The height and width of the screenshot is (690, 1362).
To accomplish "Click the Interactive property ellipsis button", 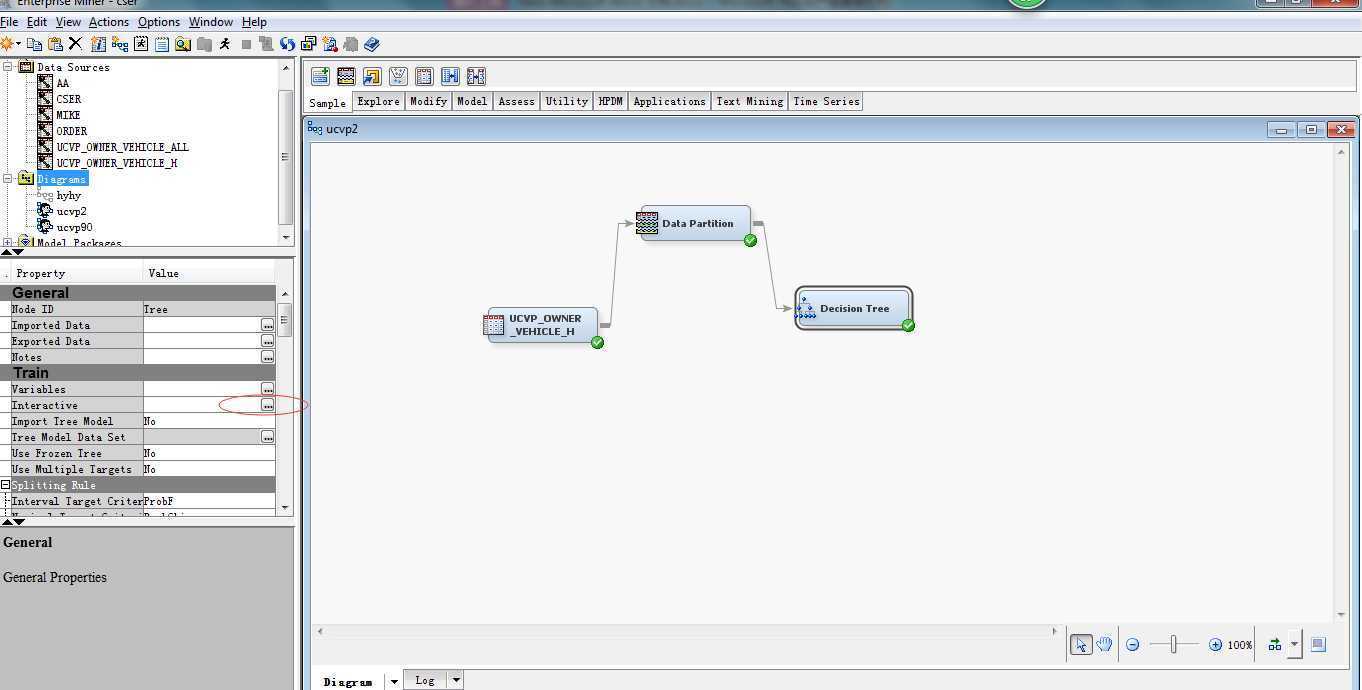I will tap(268, 405).
